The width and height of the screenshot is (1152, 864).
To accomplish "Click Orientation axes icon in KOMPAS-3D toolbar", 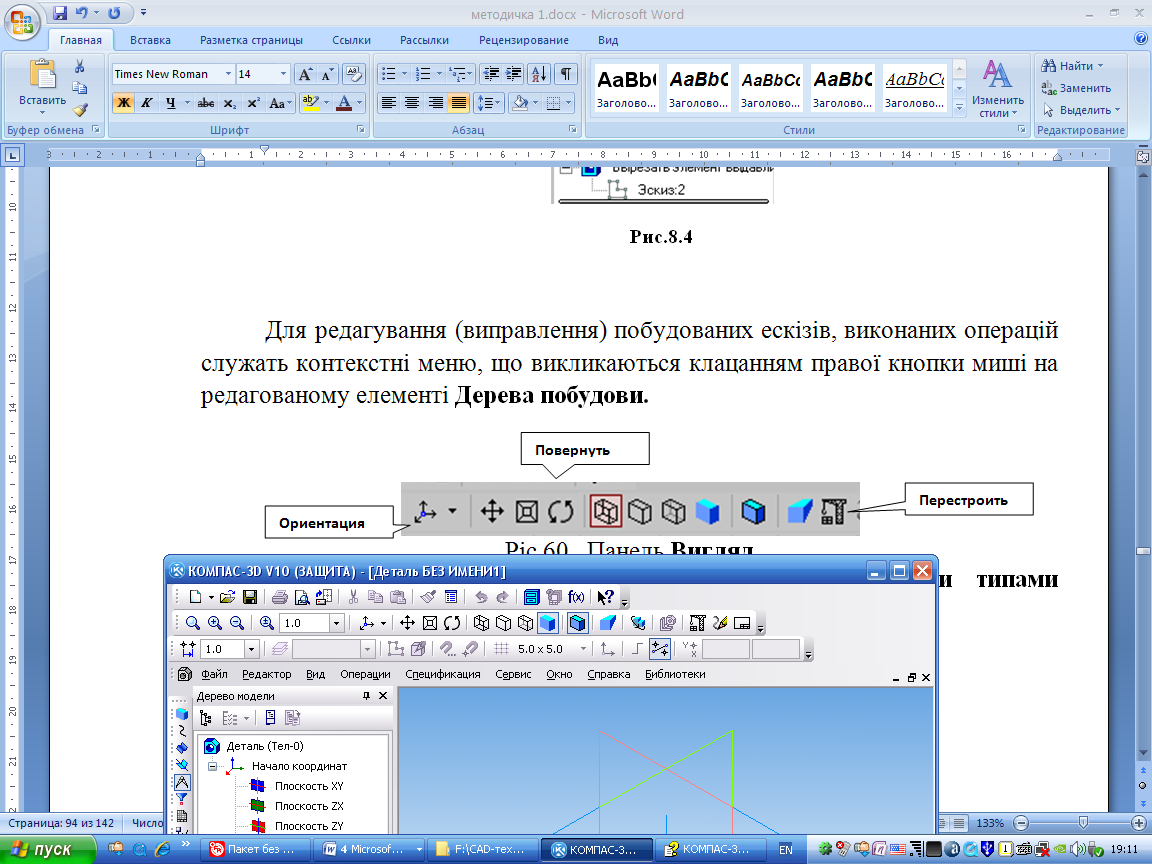I will (366, 623).
